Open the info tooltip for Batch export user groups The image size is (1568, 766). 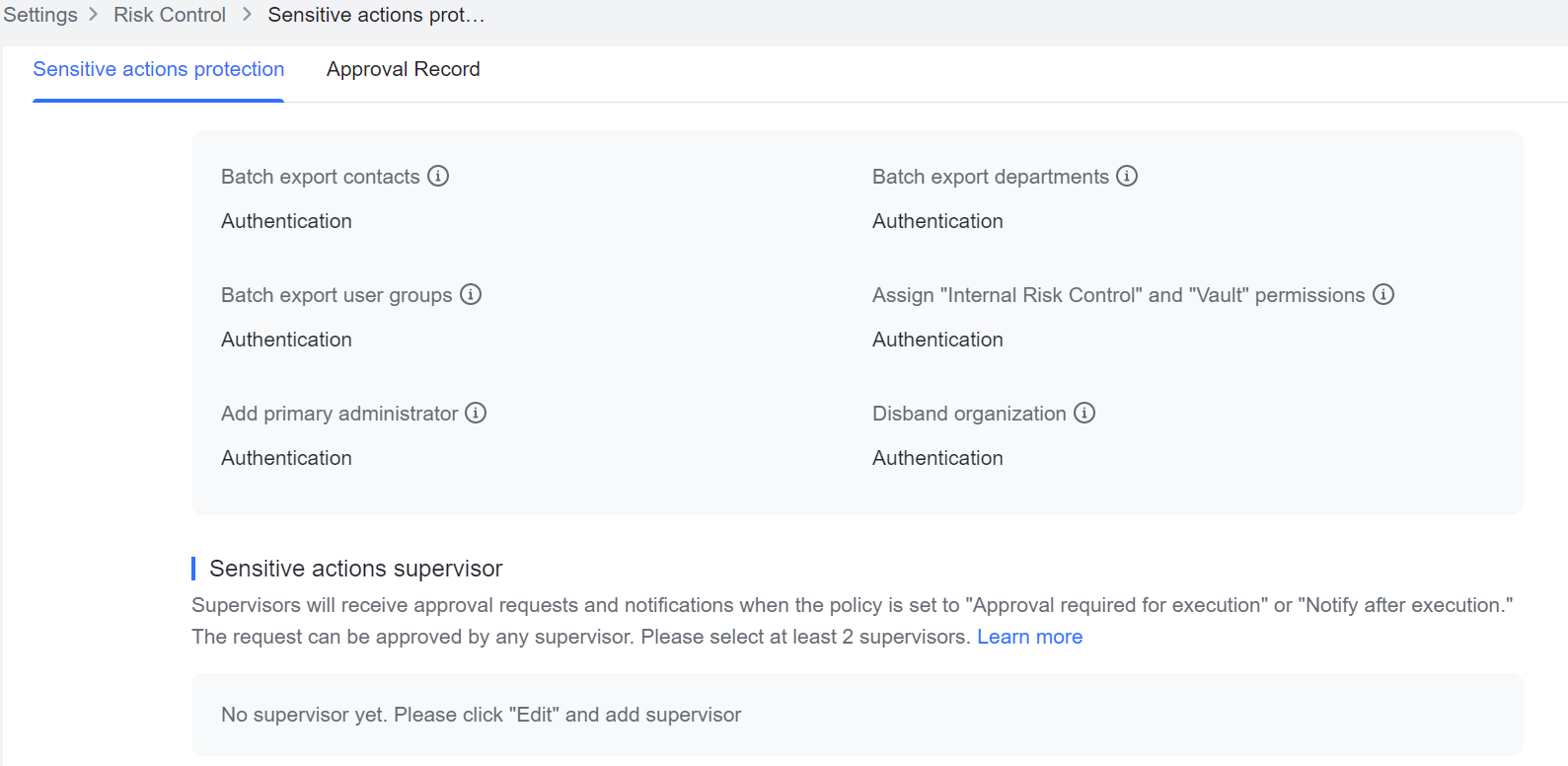coord(471,294)
